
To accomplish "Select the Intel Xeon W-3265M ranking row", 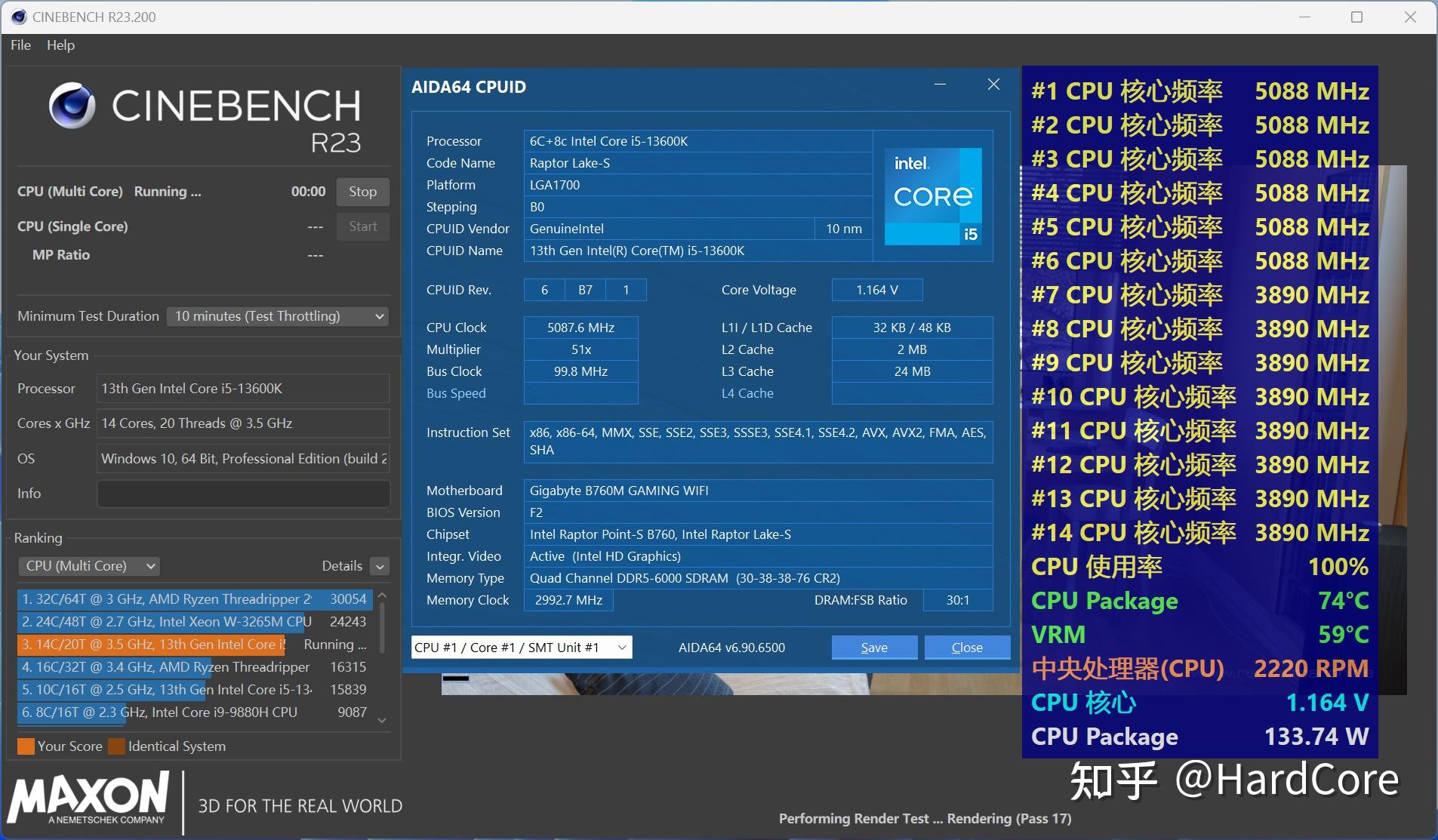I will tap(195, 622).
